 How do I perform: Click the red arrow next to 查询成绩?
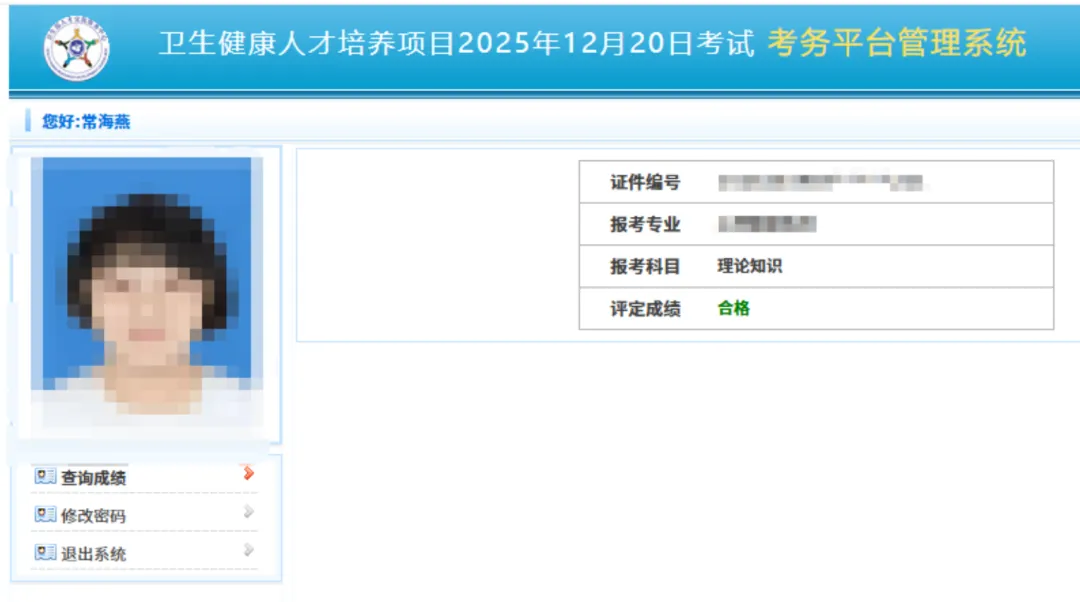point(249,473)
